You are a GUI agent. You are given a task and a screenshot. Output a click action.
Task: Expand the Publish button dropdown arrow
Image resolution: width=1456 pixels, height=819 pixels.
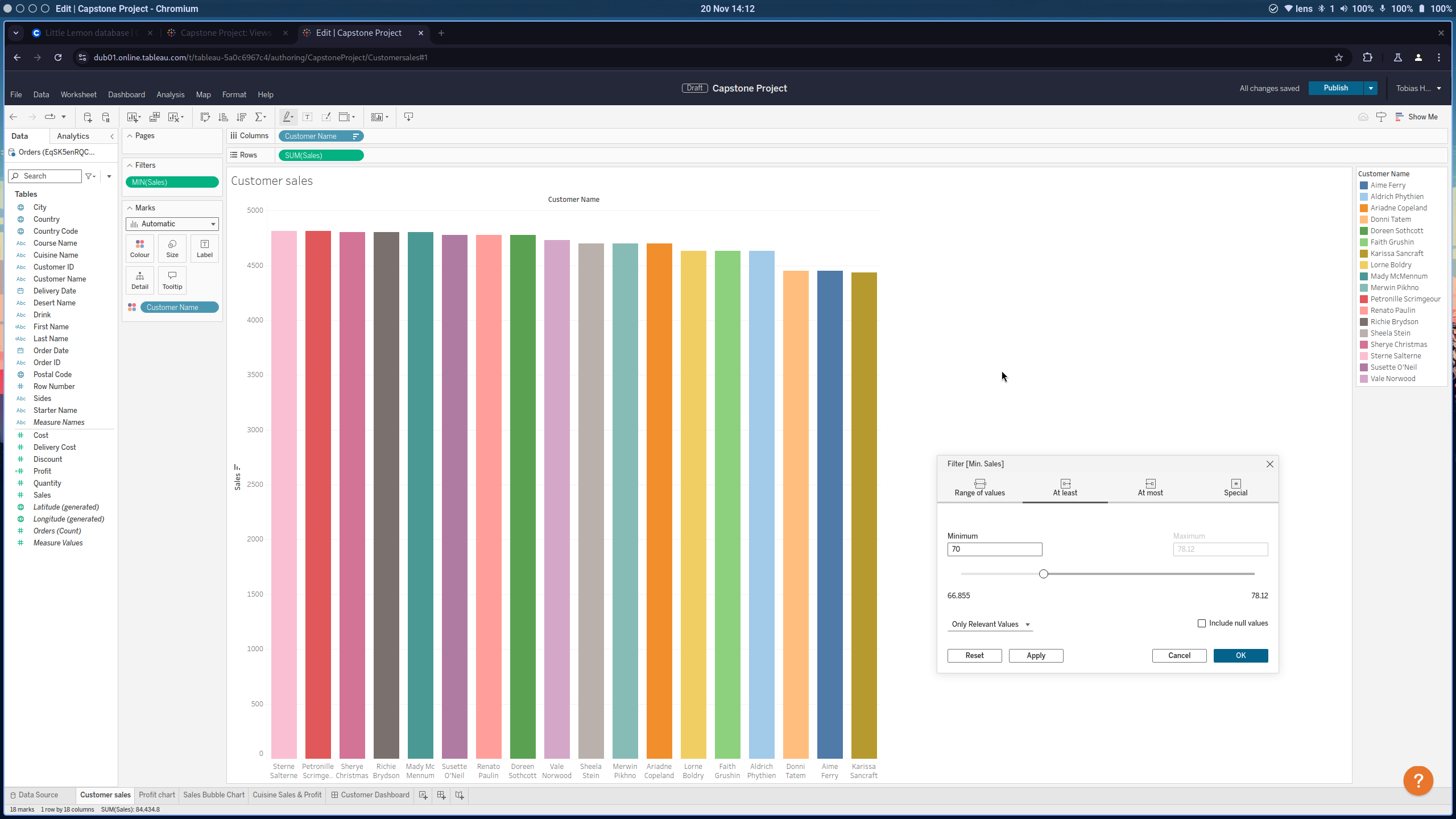click(1371, 88)
